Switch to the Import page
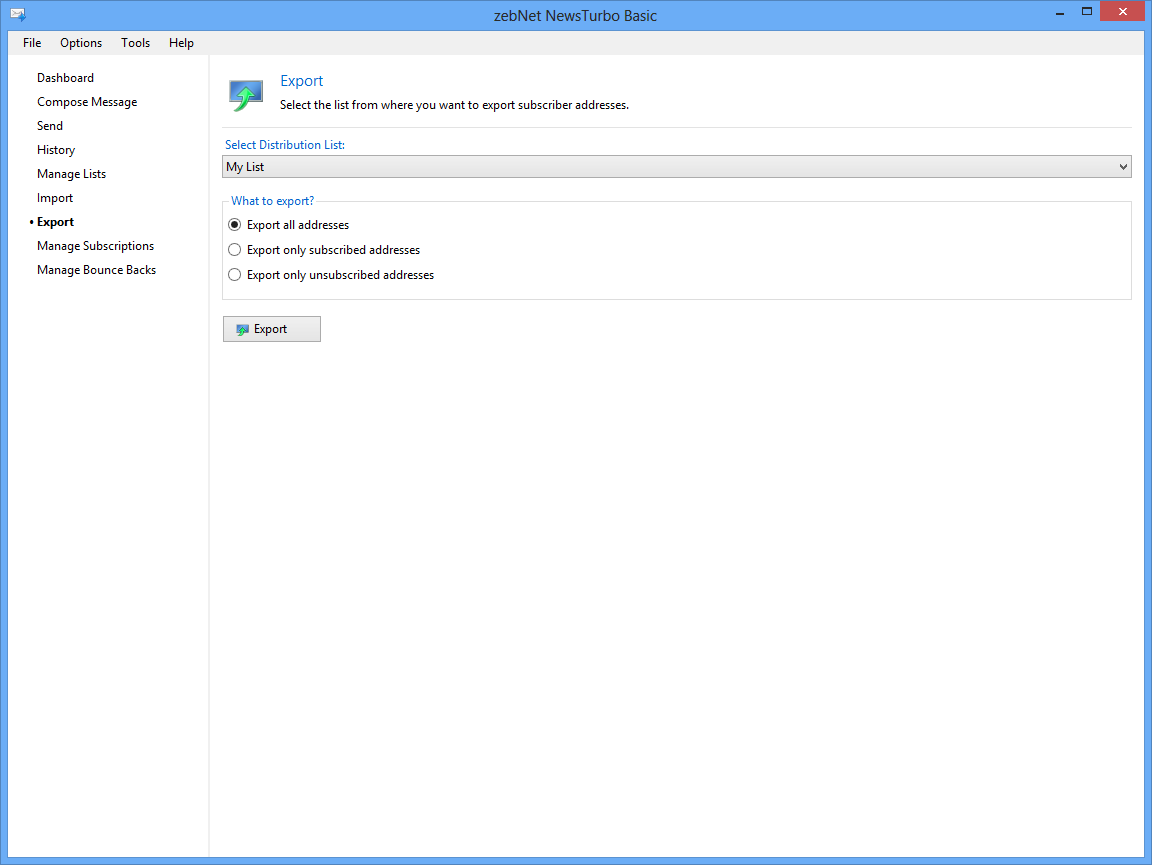Screen dimensions: 1152x865 click(x=55, y=198)
